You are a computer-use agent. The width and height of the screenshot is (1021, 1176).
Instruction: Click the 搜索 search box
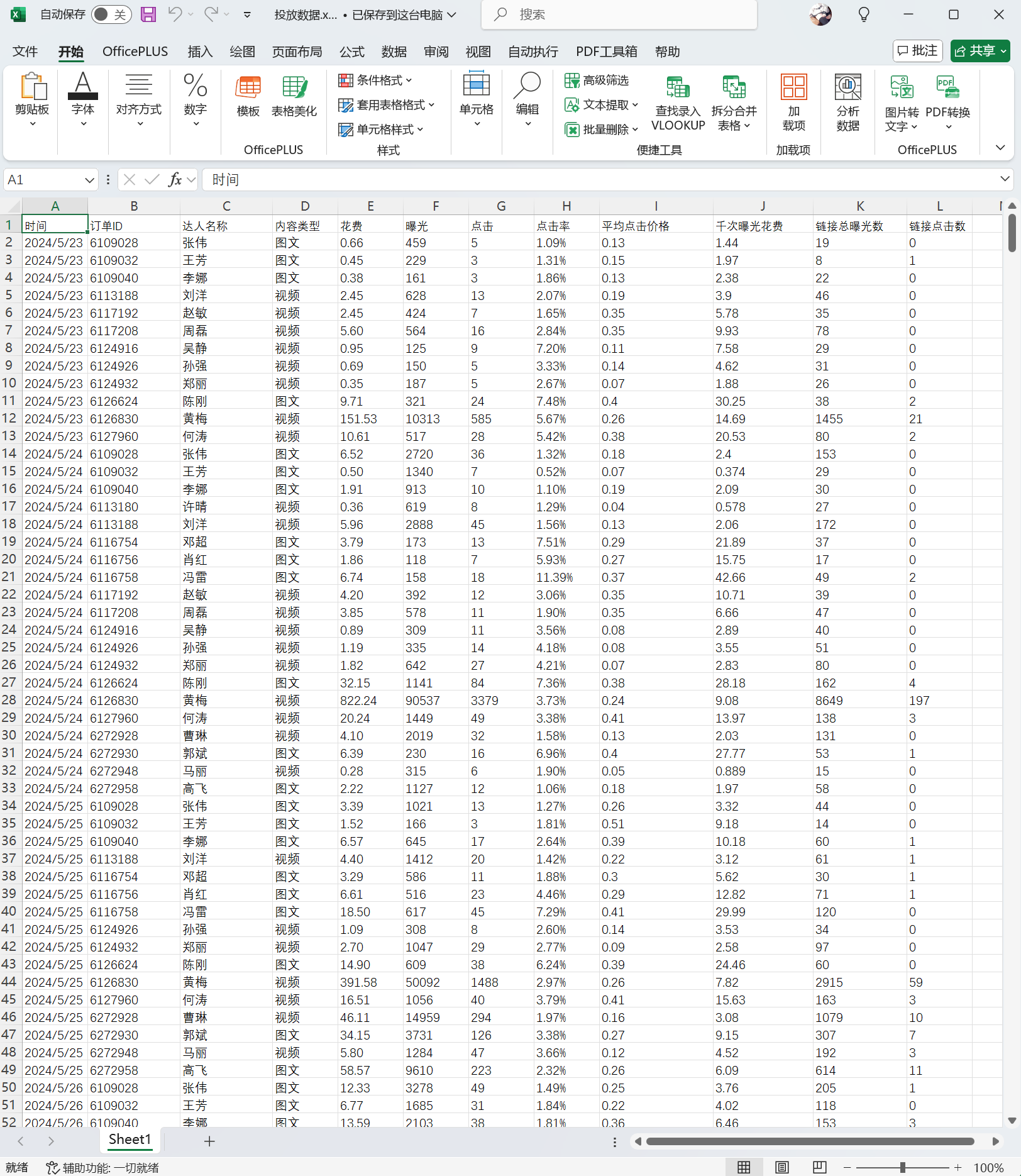tap(619, 14)
